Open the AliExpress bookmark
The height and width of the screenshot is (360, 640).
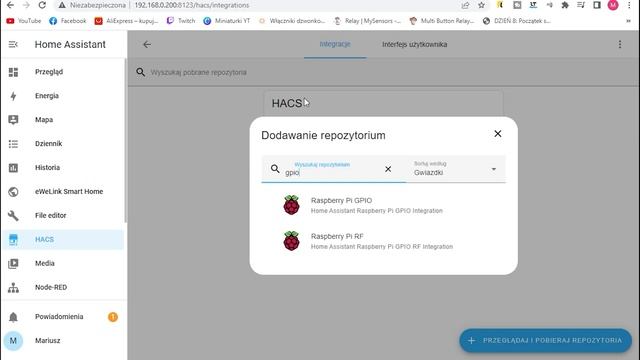click(x=126, y=21)
